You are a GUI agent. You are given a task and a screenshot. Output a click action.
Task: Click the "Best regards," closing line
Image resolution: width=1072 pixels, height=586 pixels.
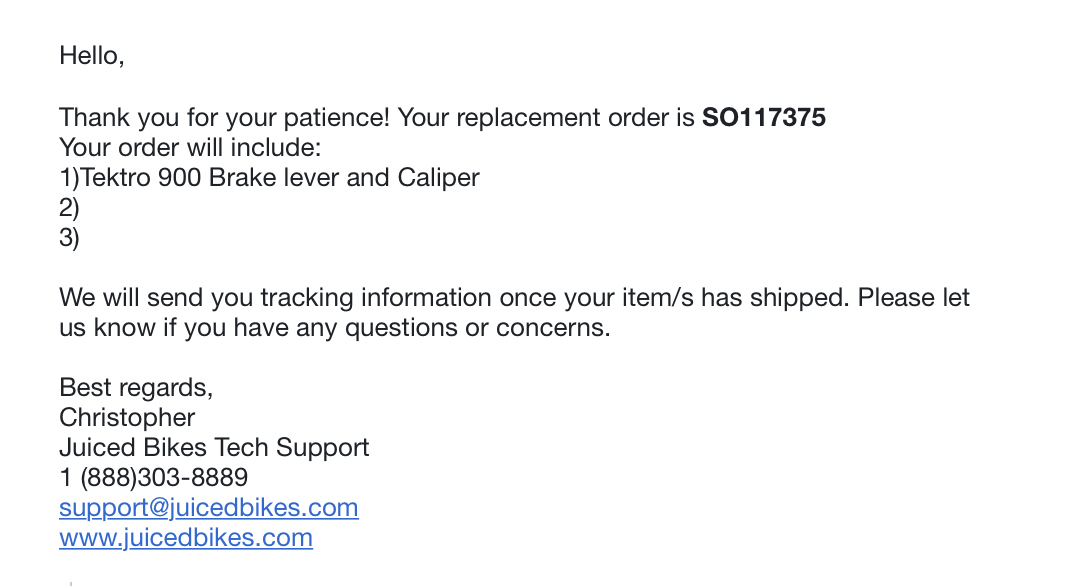[x=136, y=388]
